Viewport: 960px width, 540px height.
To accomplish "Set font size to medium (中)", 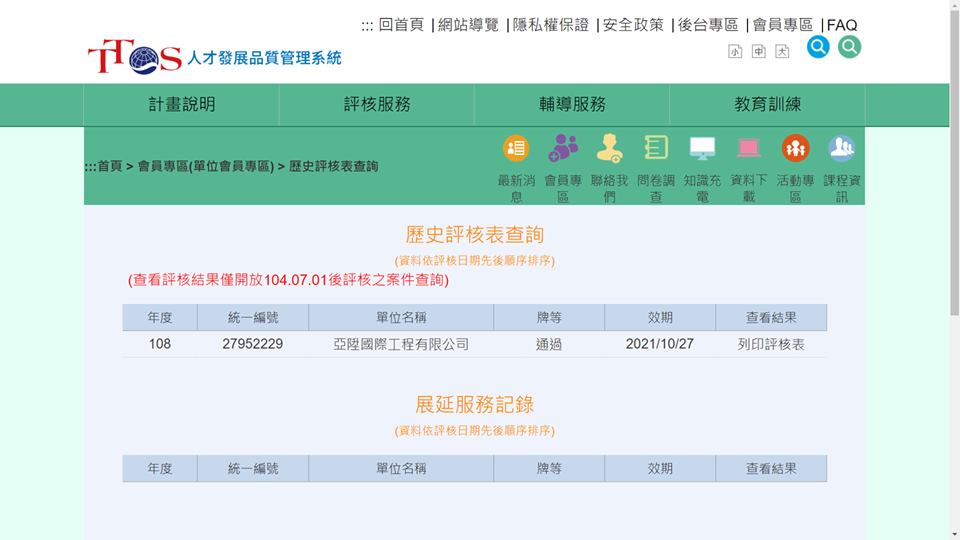I will (x=759, y=51).
